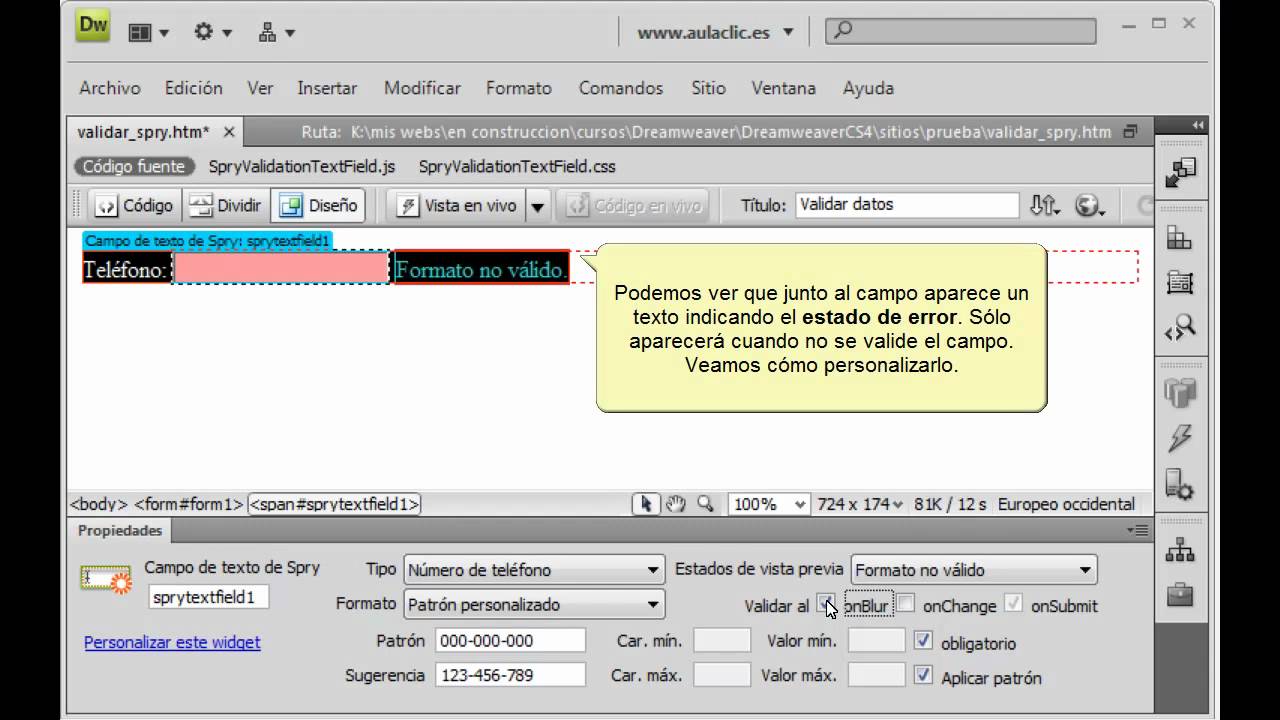
Task: Select the <body> tag in tag selector
Action: point(98,504)
